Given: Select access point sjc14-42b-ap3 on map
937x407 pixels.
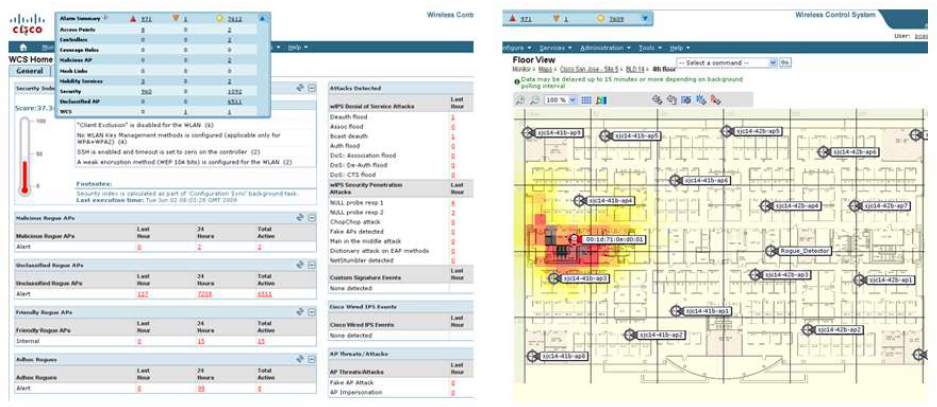Looking at the screenshot, I should tap(780, 274).
